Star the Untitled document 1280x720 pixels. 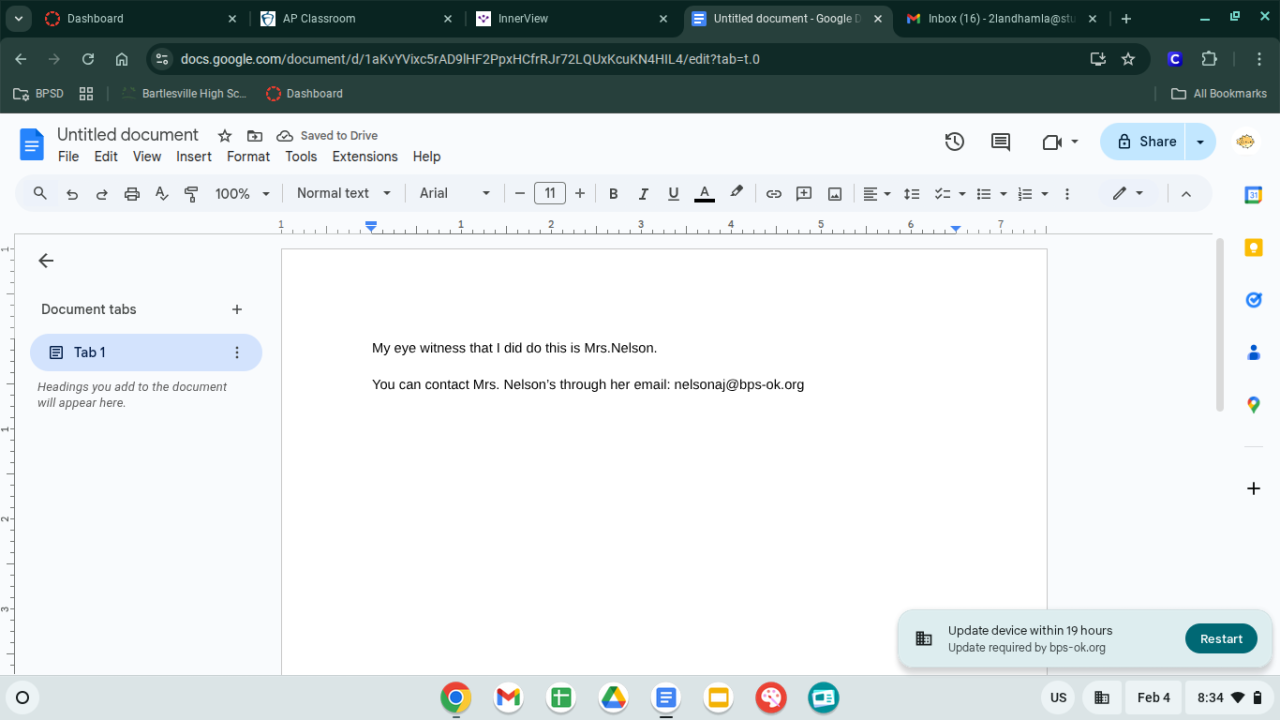click(225, 136)
